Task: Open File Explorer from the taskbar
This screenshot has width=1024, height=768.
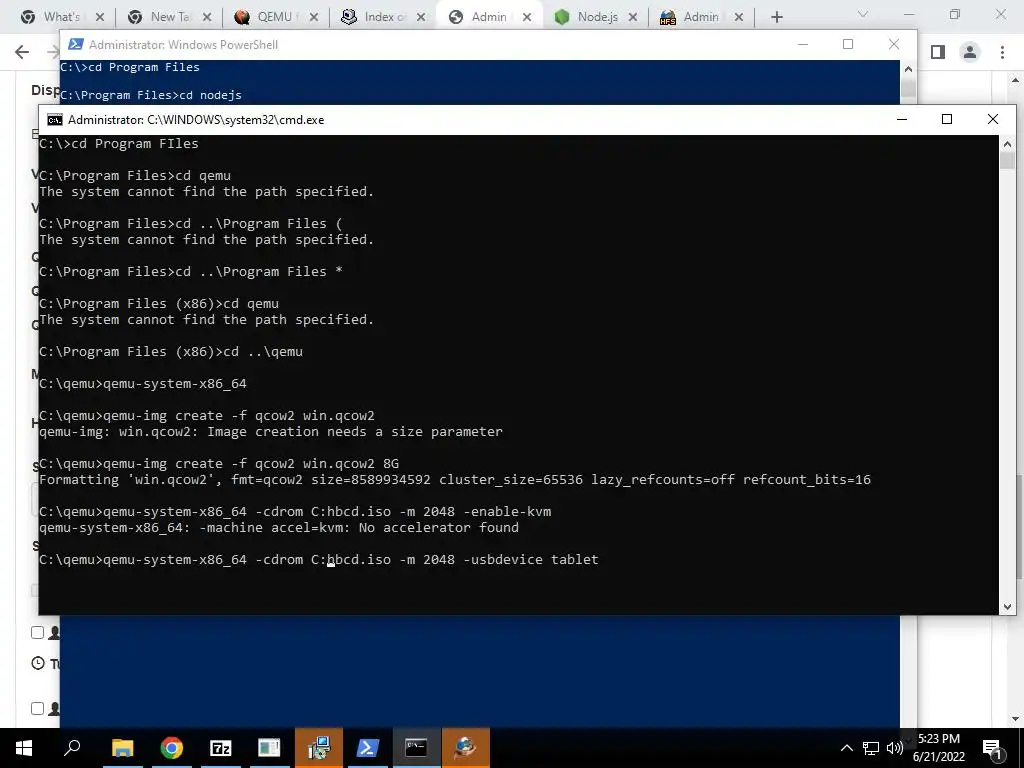Action: 122,747
